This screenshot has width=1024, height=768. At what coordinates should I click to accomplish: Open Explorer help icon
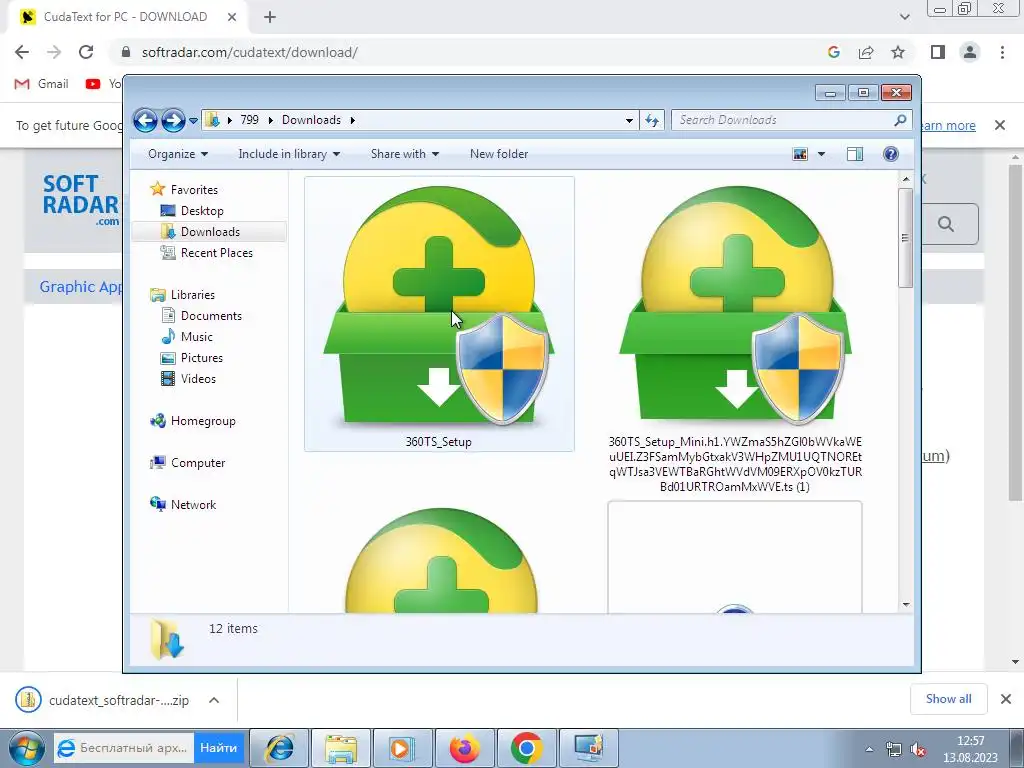[x=891, y=154]
